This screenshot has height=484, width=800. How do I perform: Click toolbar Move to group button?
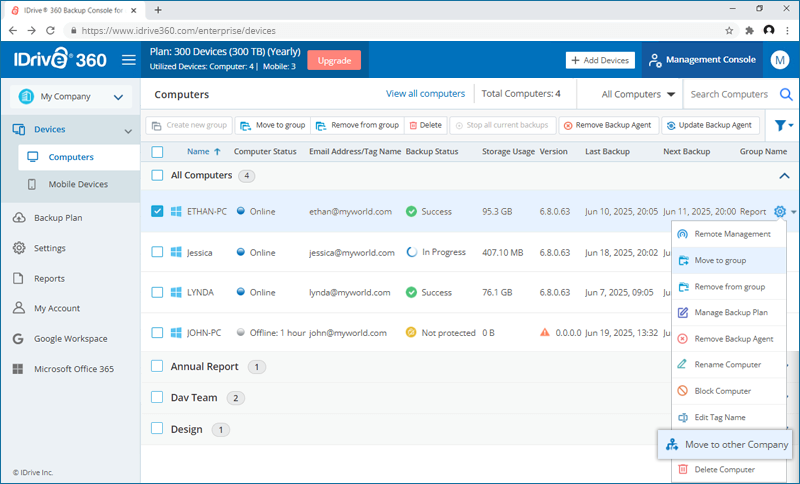272,125
